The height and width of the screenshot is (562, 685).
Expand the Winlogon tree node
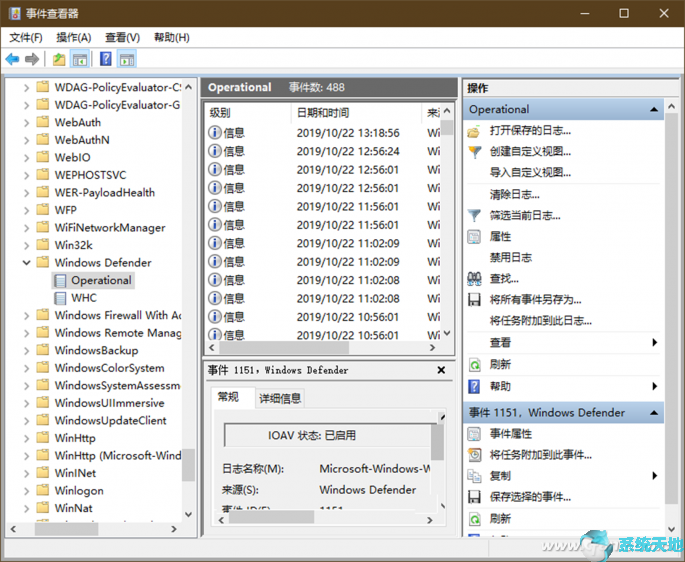26,491
